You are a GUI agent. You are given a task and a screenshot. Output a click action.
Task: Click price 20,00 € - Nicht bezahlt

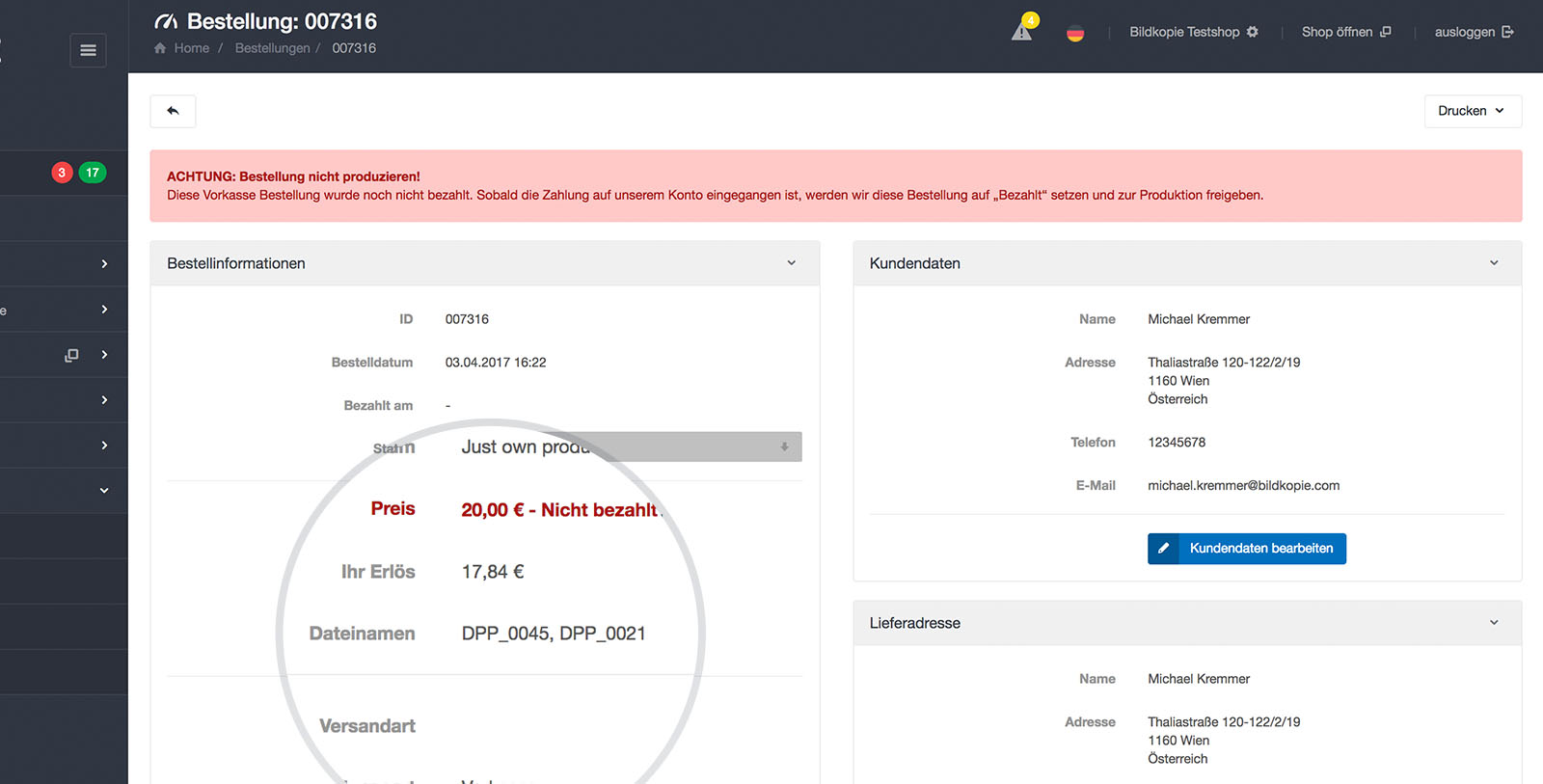[x=559, y=510]
